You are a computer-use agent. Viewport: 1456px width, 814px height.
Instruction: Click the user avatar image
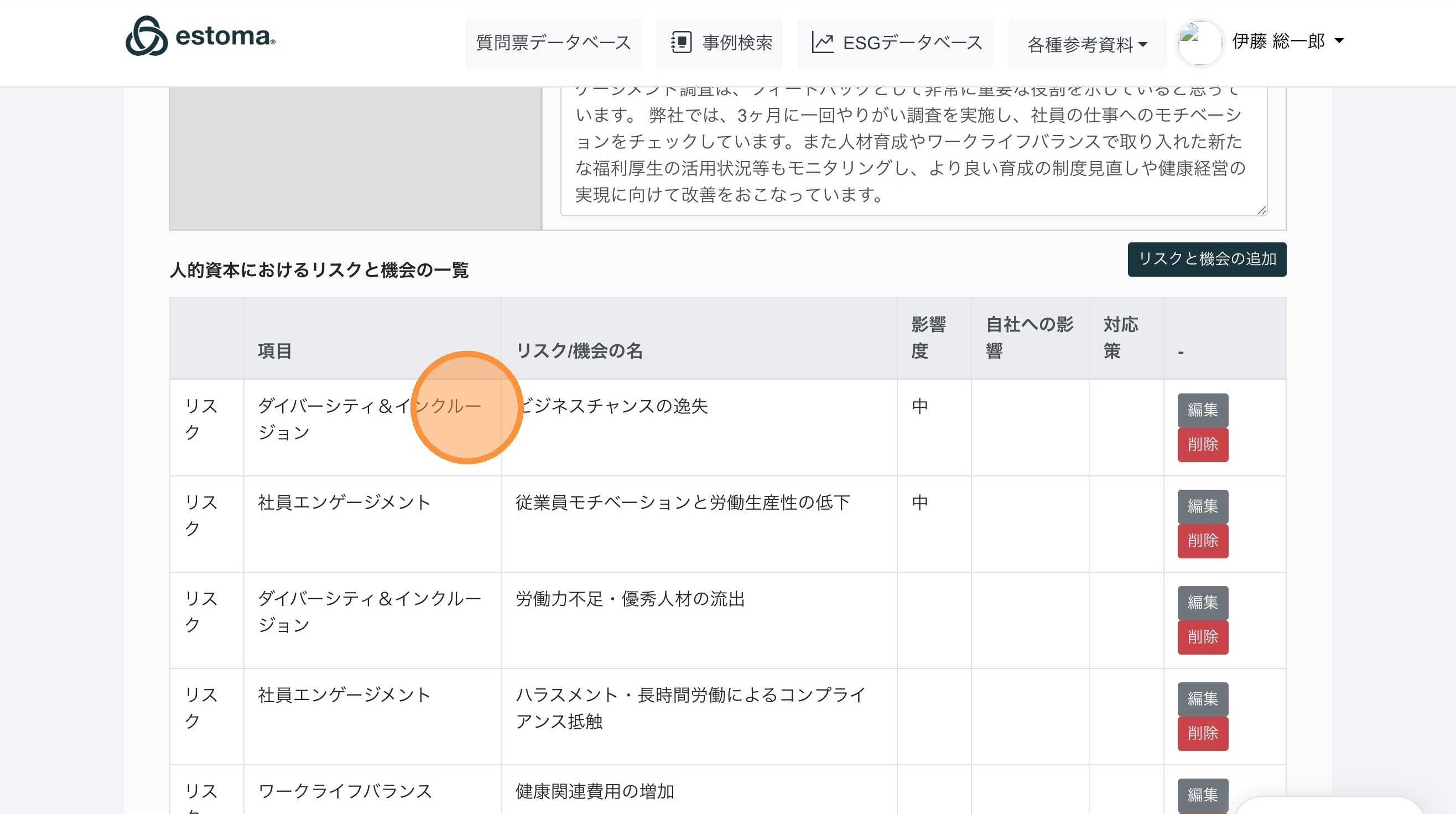1199,43
